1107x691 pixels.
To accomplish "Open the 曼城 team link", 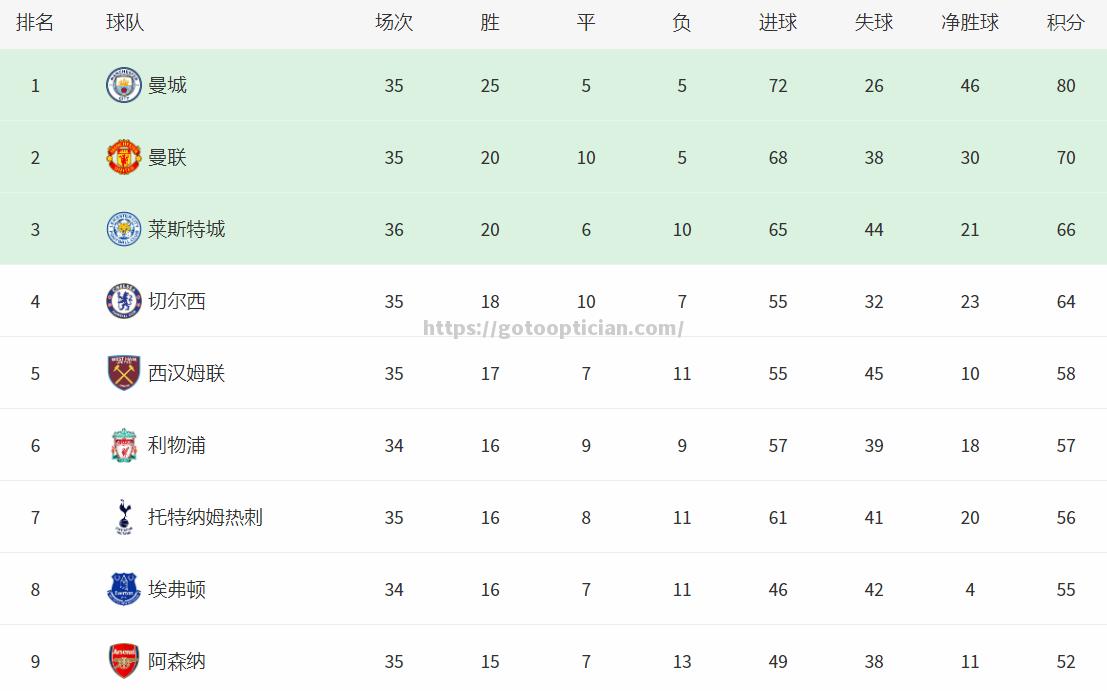I will click(x=167, y=85).
